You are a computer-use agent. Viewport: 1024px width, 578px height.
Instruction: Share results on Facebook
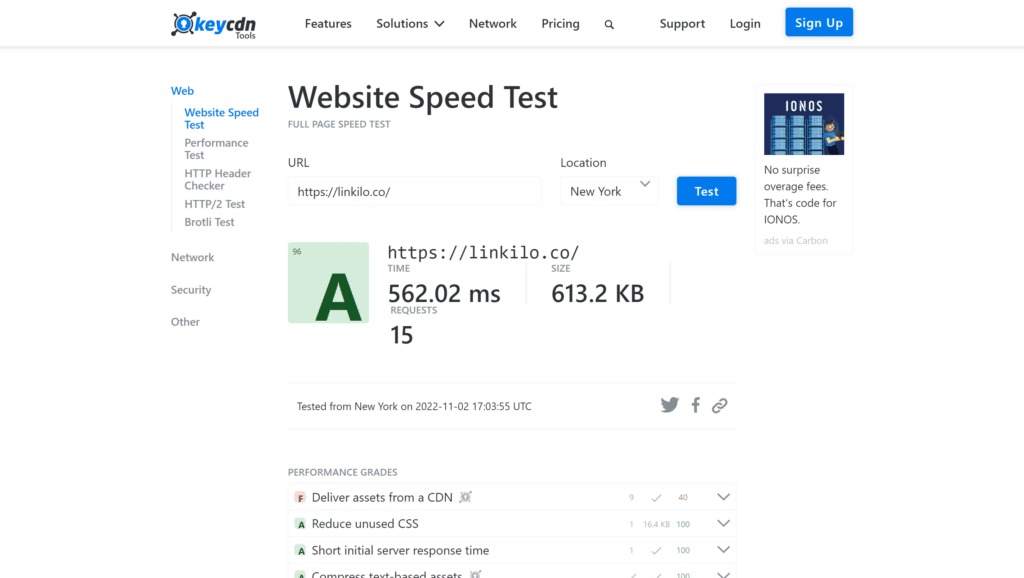[696, 406]
